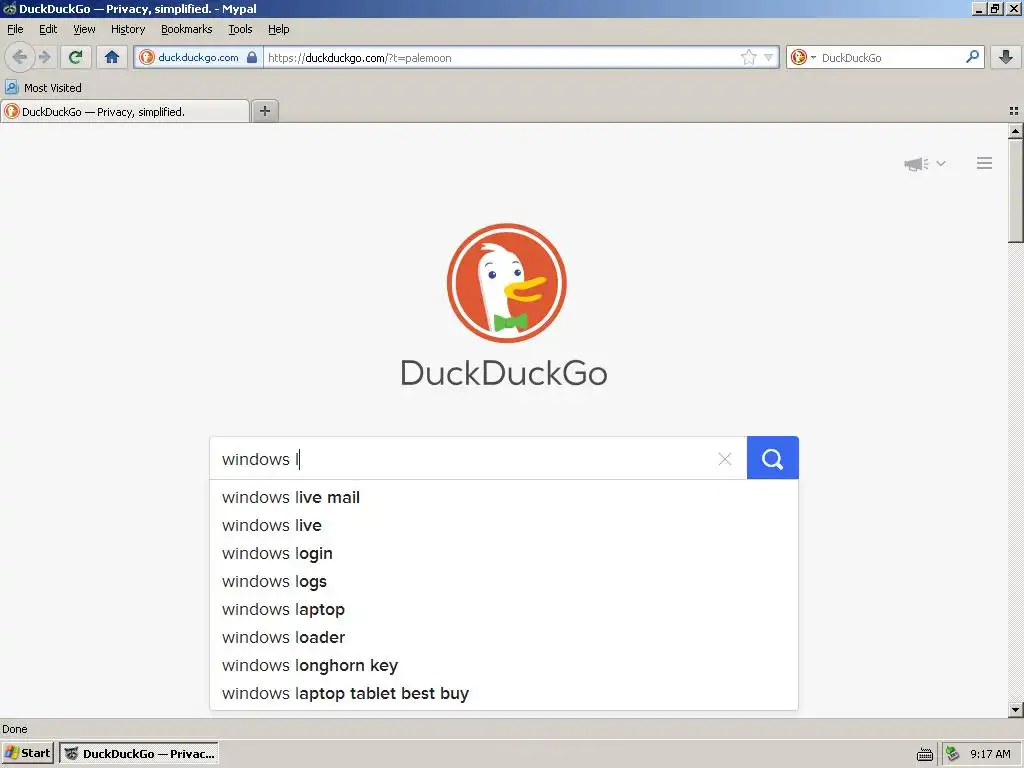Click the DuckDuckGo duck logo

click(x=506, y=283)
